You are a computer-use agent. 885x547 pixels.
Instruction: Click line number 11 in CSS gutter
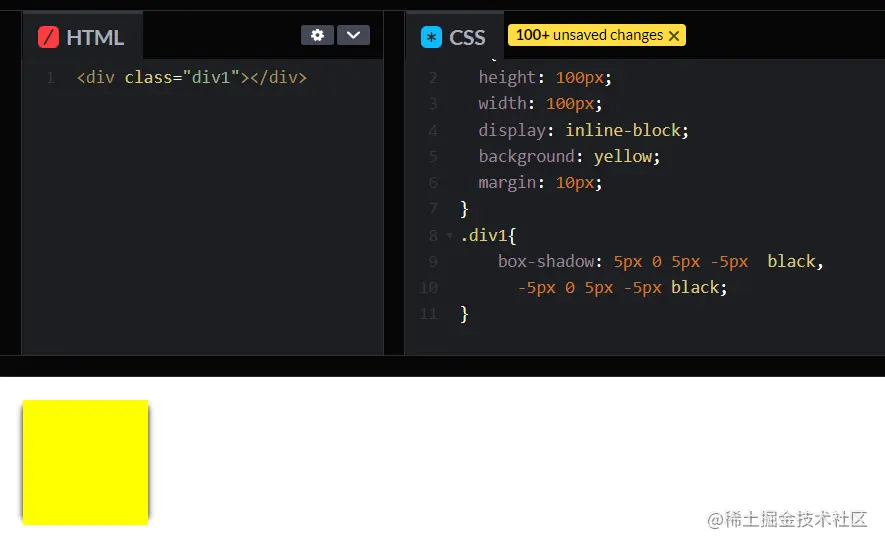pyautogui.click(x=428, y=314)
